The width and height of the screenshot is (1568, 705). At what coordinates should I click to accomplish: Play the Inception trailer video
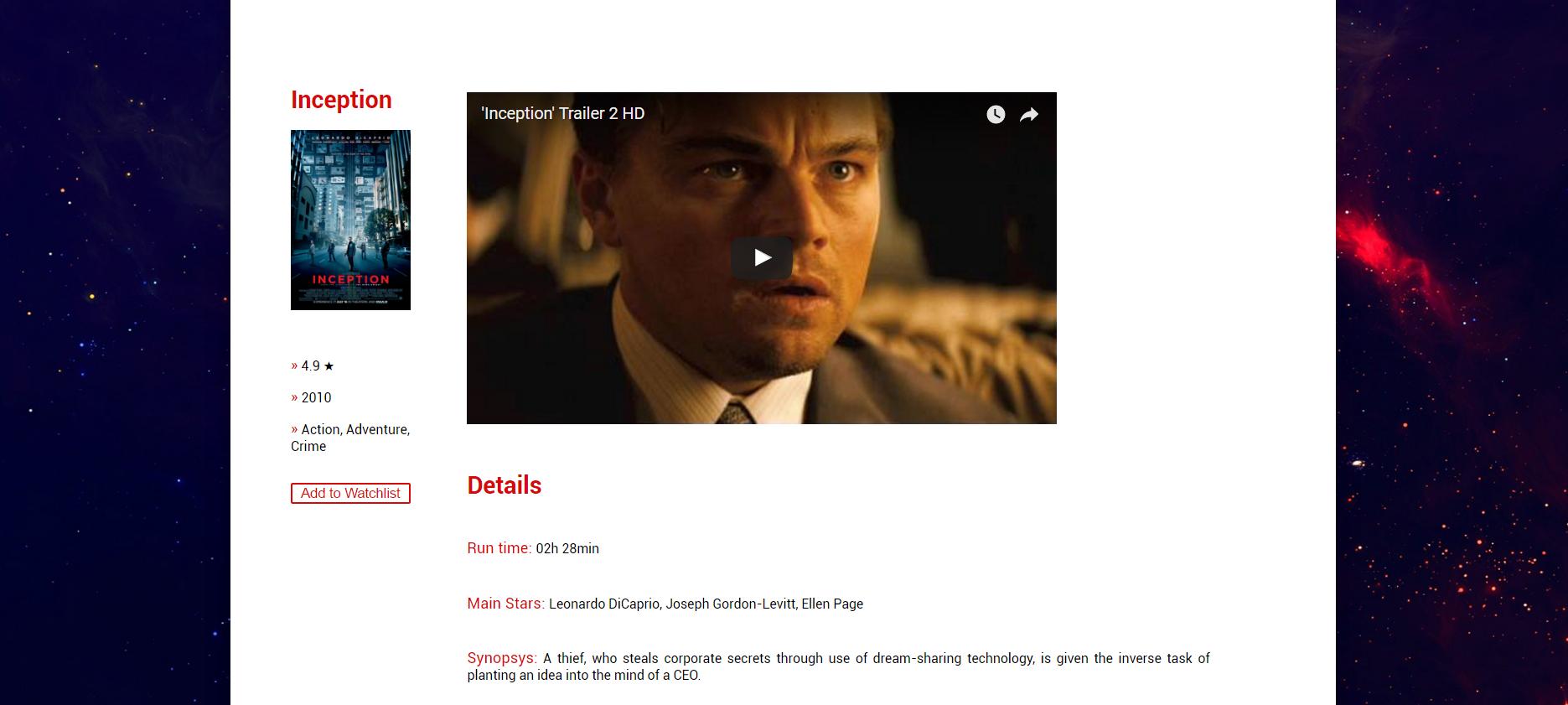tap(762, 257)
